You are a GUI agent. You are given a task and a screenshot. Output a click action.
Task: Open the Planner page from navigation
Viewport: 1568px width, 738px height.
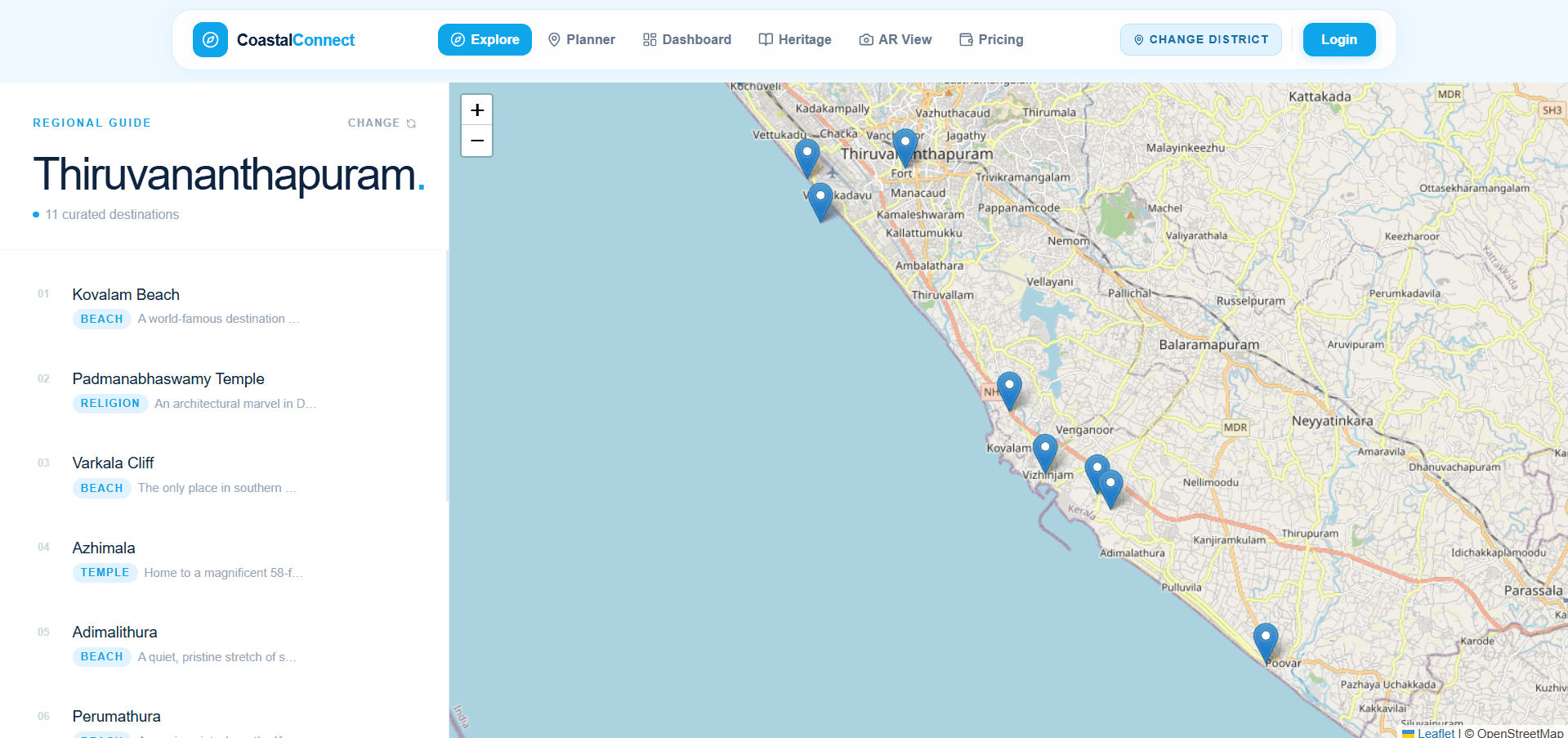pyautogui.click(x=582, y=39)
